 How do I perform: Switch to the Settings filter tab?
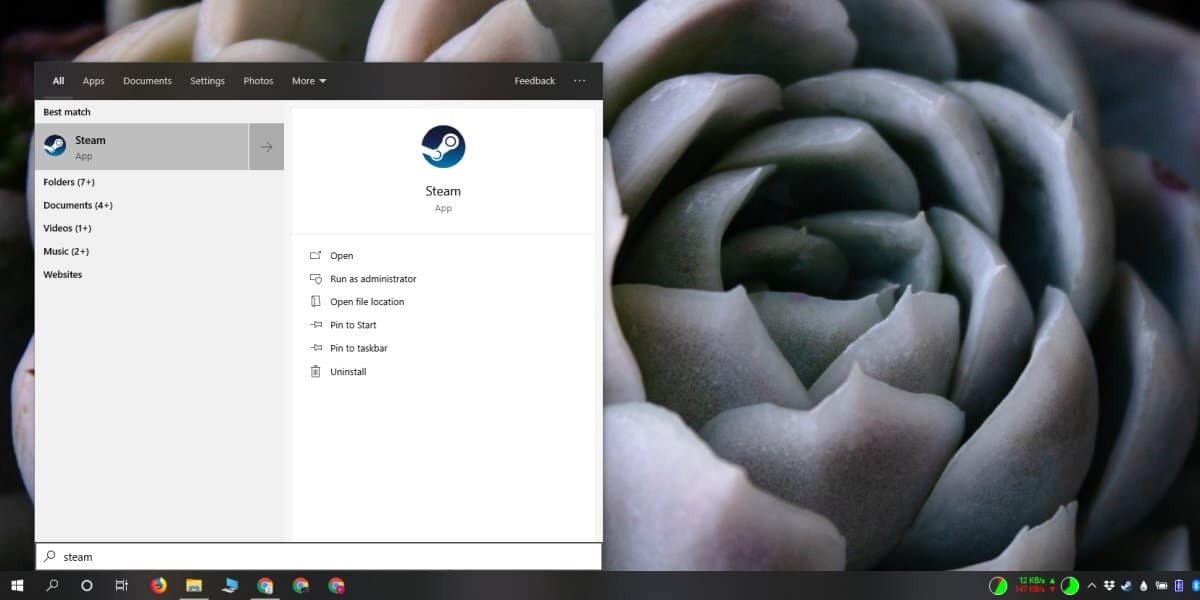207,80
